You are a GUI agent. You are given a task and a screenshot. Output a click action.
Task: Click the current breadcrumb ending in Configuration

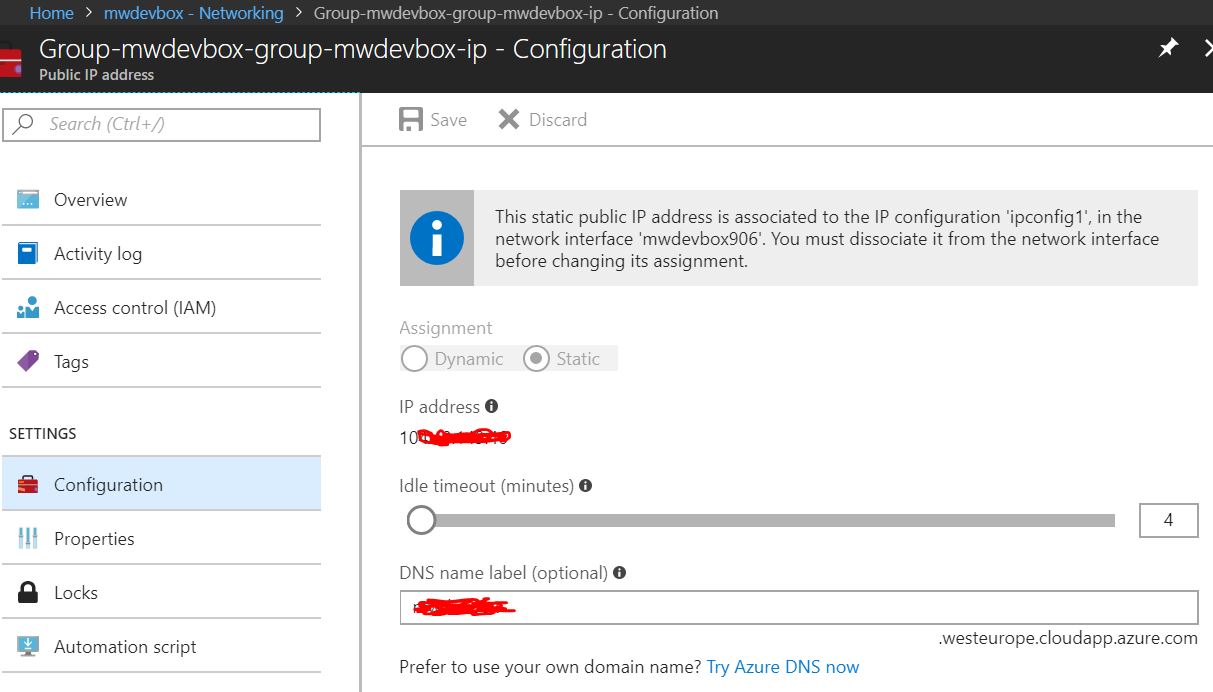516,13
